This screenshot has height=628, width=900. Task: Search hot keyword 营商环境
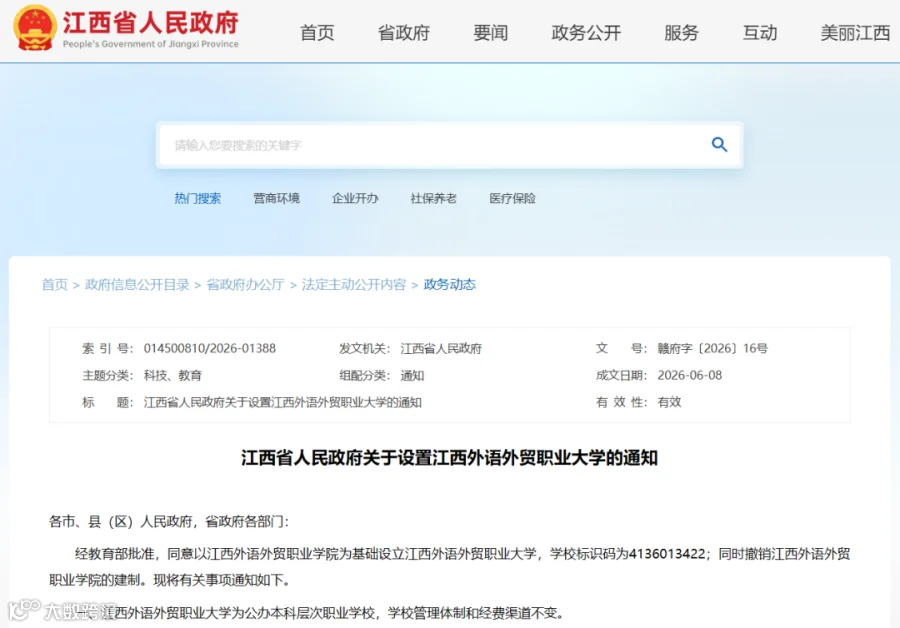coord(276,199)
